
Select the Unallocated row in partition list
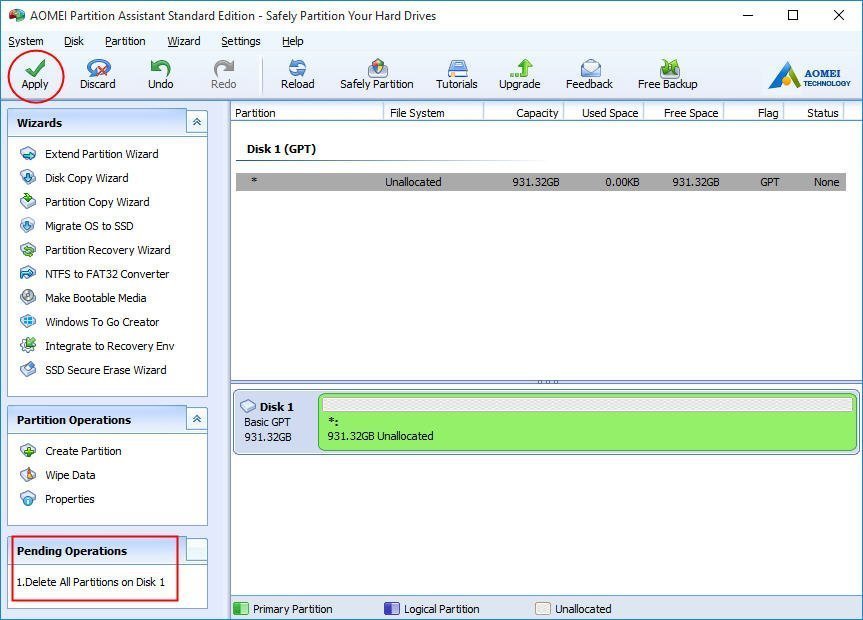pyautogui.click(x=540, y=182)
